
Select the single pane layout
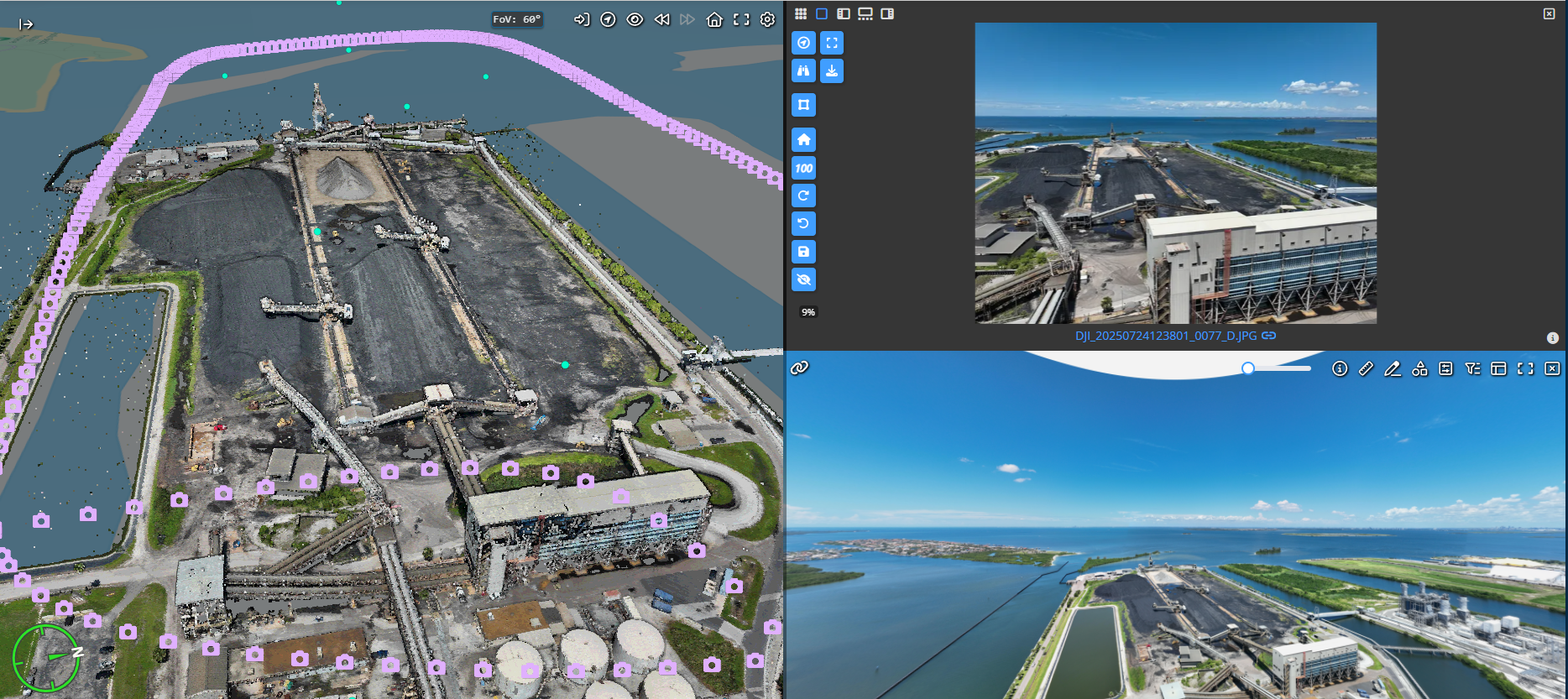(x=822, y=13)
